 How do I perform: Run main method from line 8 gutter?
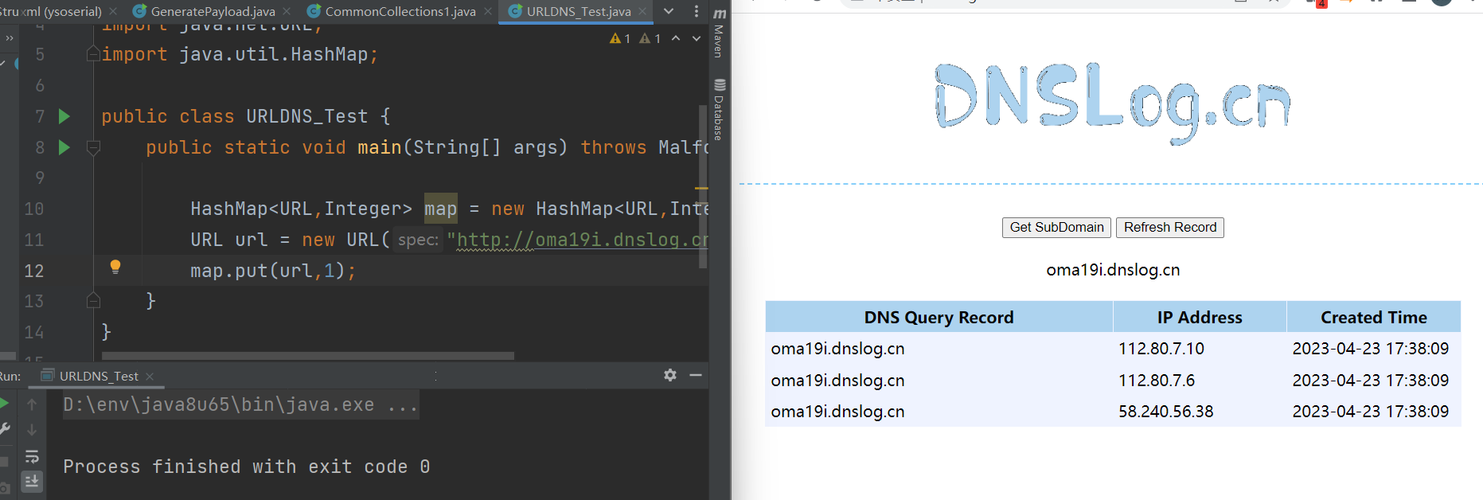pos(64,147)
